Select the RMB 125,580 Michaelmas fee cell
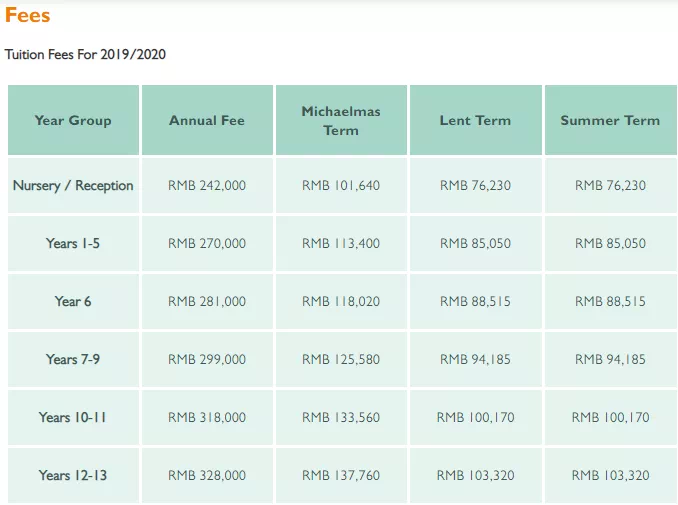This screenshot has width=678, height=505. click(x=341, y=359)
